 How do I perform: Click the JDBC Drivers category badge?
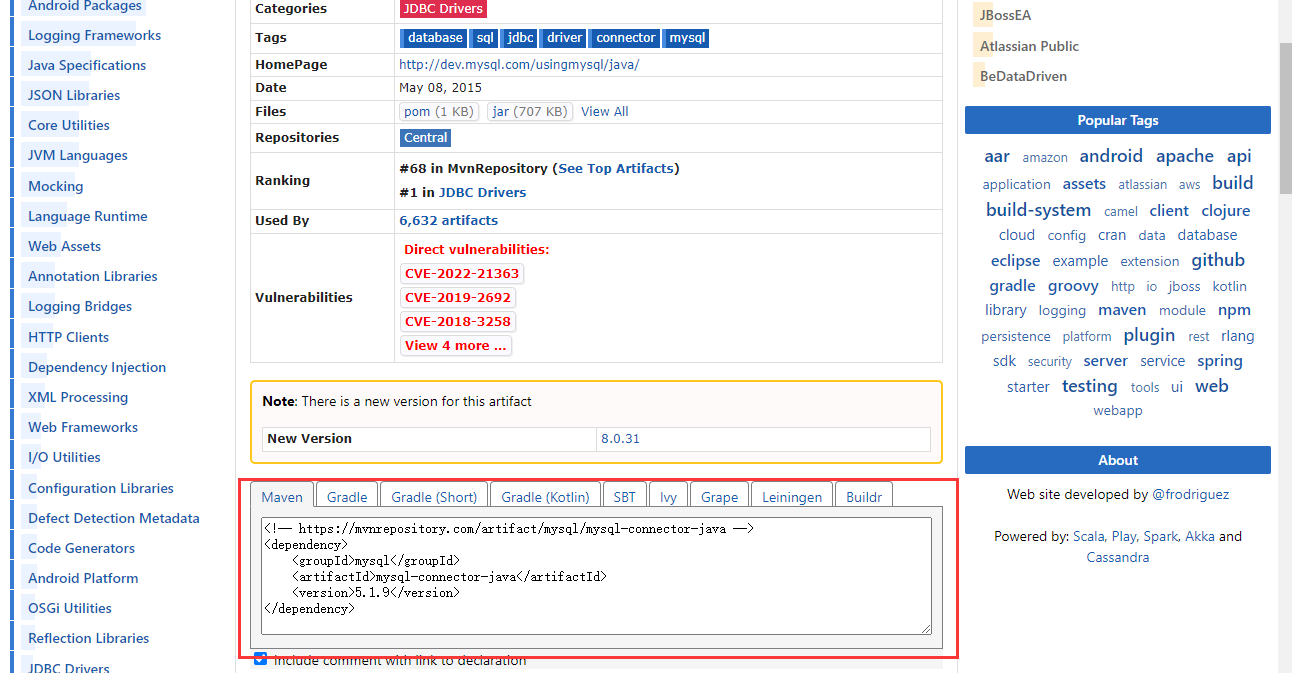(x=443, y=9)
